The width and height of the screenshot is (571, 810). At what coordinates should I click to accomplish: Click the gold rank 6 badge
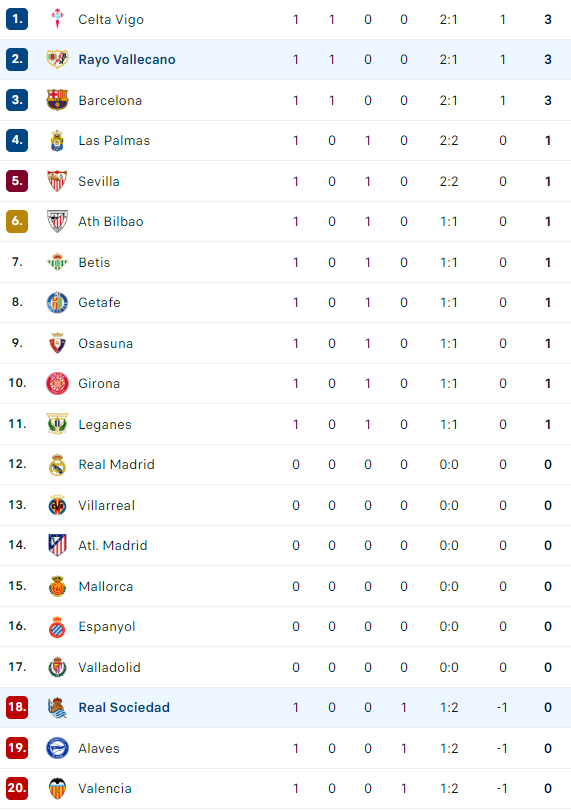17,222
